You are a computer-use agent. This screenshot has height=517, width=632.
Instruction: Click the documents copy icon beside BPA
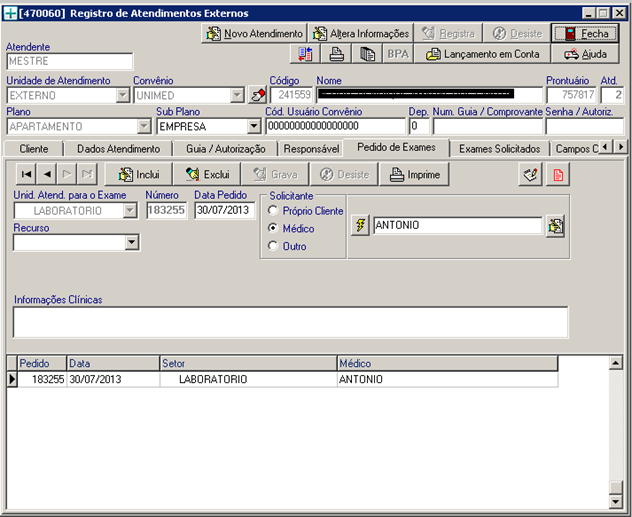pos(367,54)
